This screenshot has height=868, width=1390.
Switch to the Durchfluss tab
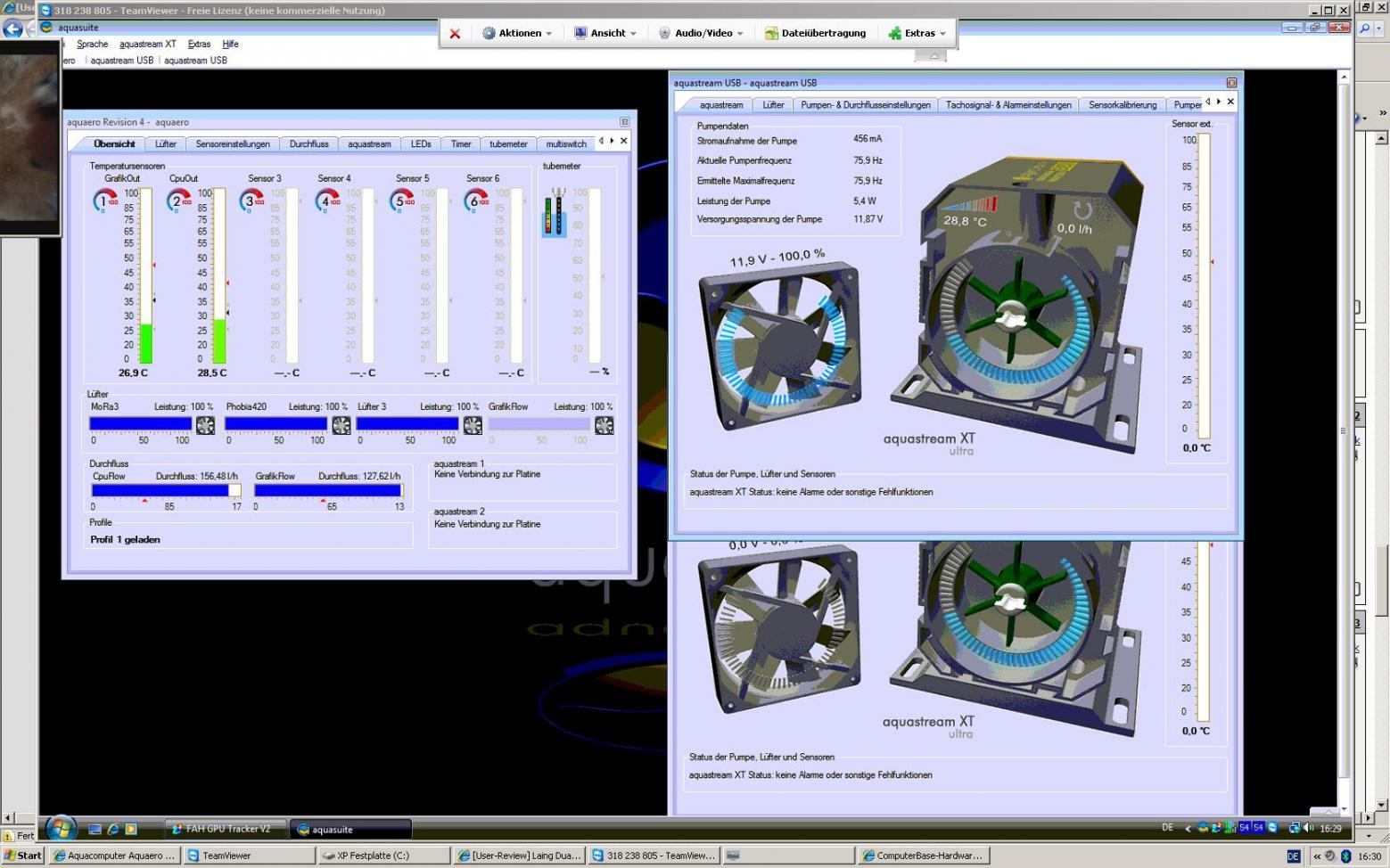[308, 143]
